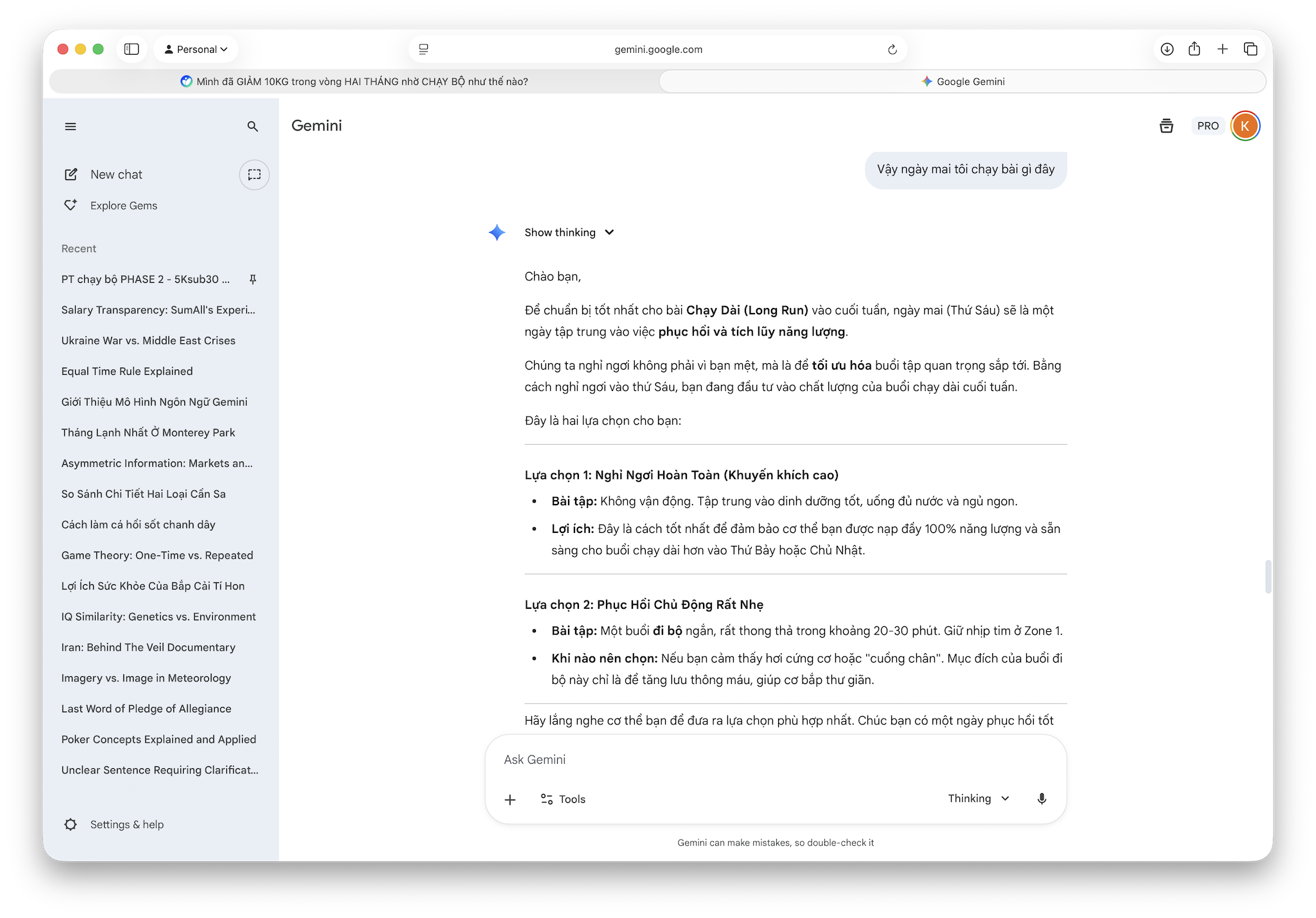Screen dimensions: 1316x918
Task: Start a temporary chat with dashed icon
Action: tap(254, 174)
